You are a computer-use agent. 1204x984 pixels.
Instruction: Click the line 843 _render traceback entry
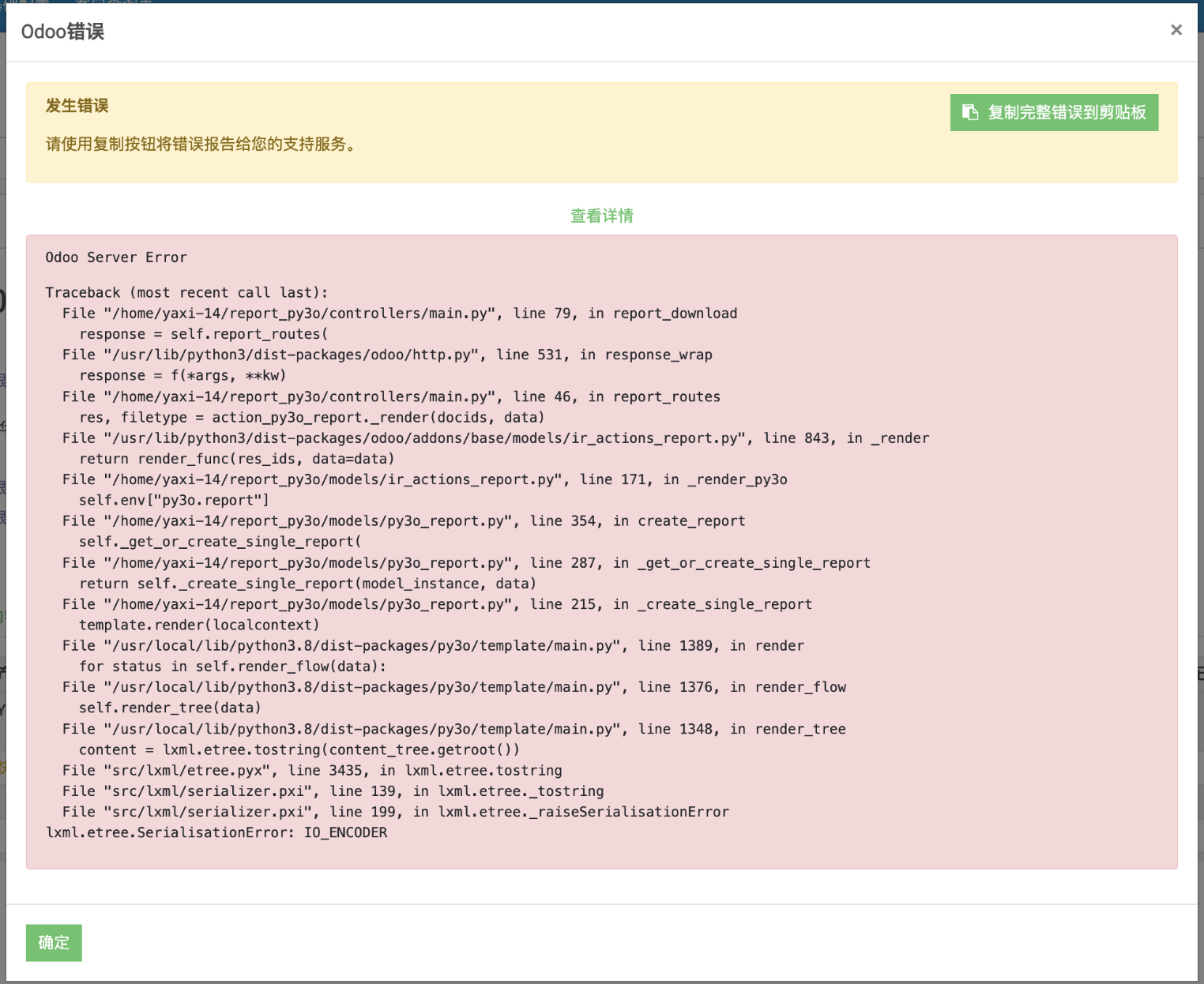[496, 438]
